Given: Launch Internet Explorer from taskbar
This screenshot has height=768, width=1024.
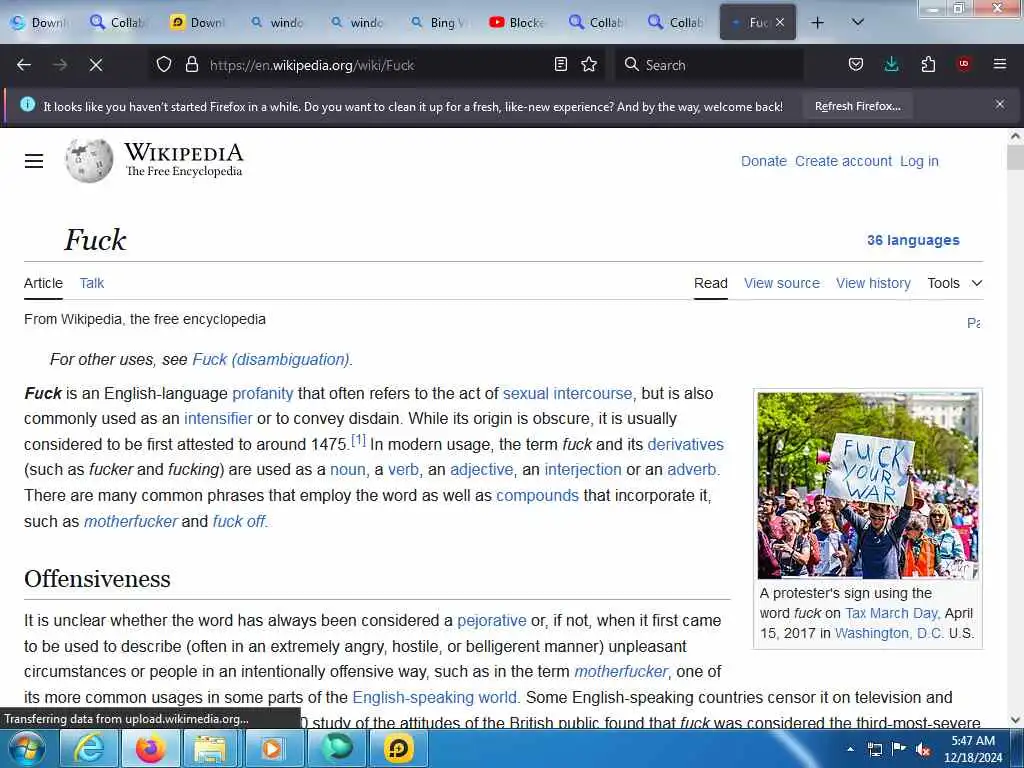Looking at the screenshot, I should coord(88,748).
